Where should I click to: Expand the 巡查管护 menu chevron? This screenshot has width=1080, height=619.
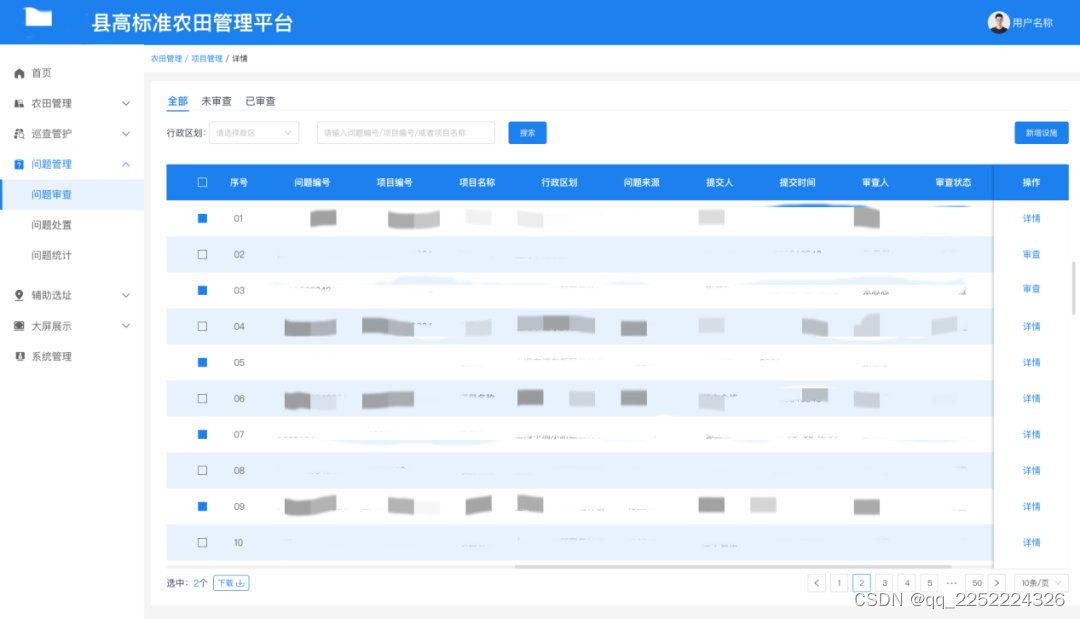pos(126,134)
